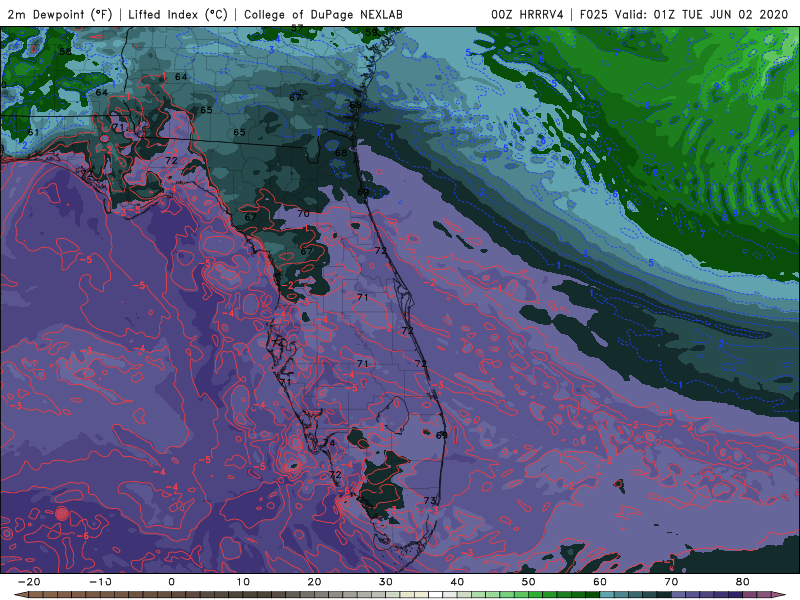Click the right arrow end of the color bar

[779, 595]
